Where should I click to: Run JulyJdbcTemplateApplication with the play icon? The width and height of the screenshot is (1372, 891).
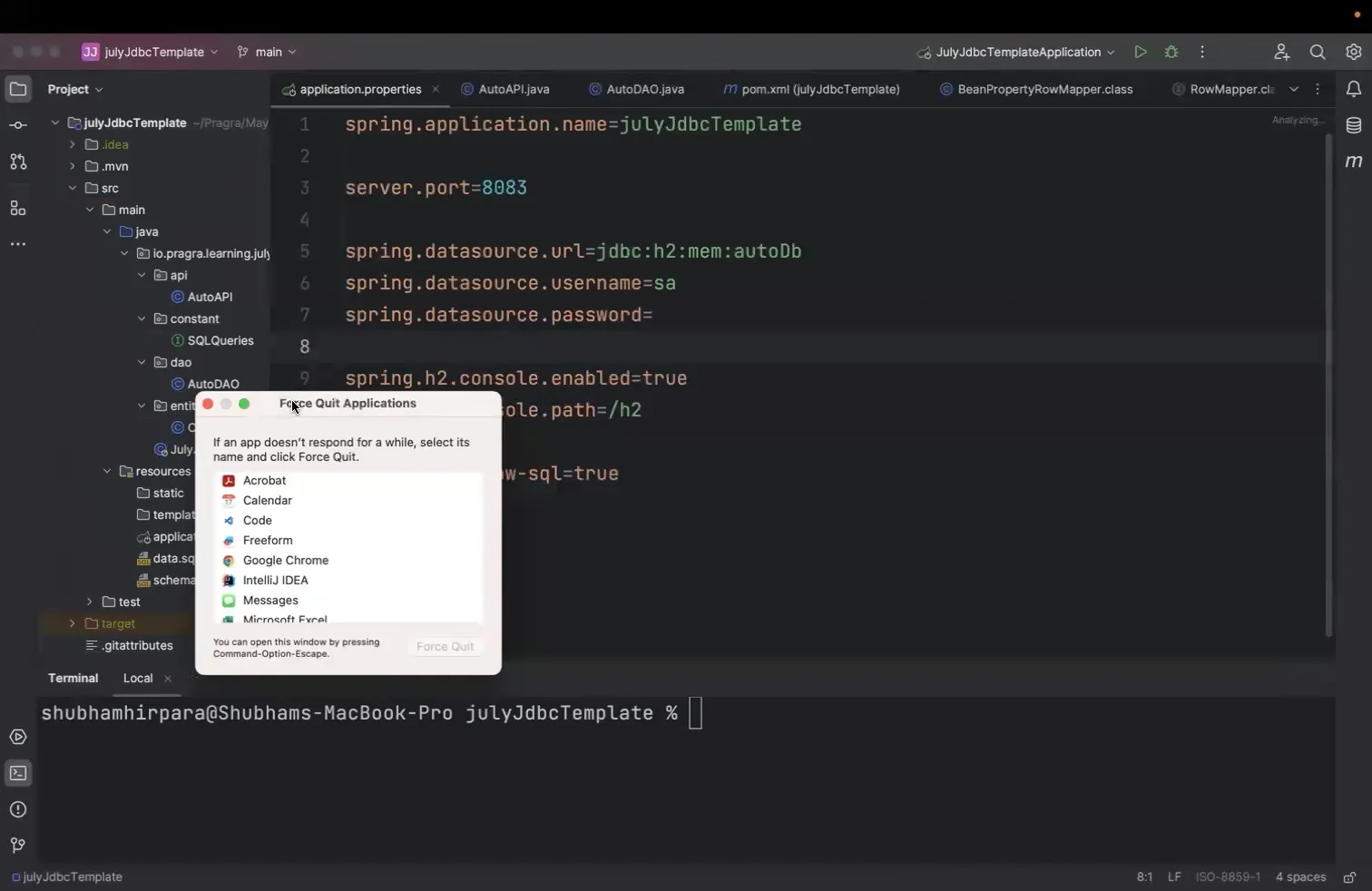tap(1141, 52)
